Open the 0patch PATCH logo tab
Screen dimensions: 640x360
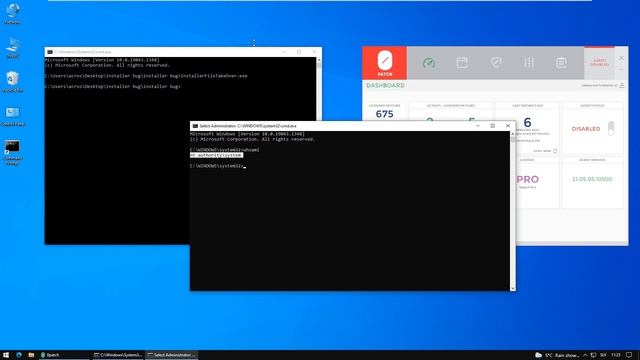coord(384,63)
